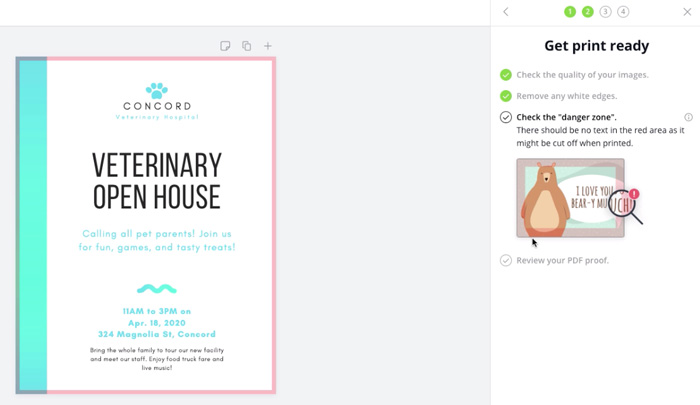Viewport: 700px width, 405px height.
Task: Select the blue paw print logo
Action: tap(157, 91)
